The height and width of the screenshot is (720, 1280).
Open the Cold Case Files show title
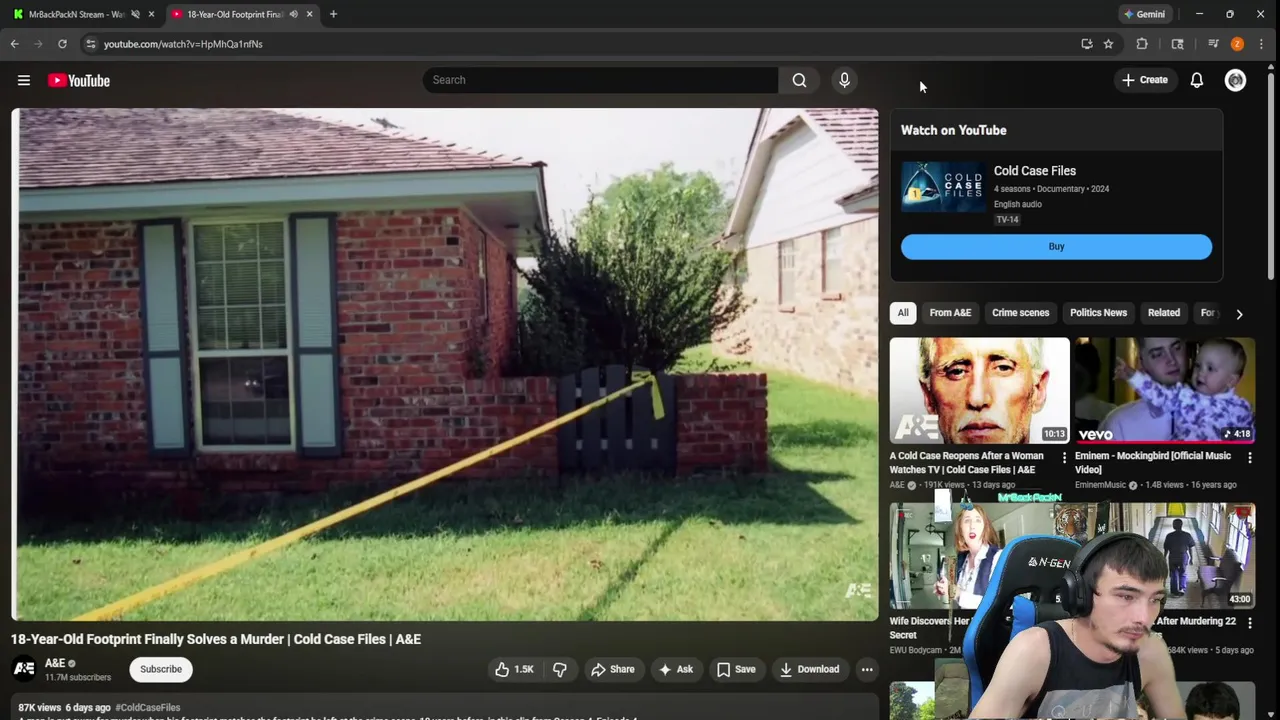pos(1035,171)
